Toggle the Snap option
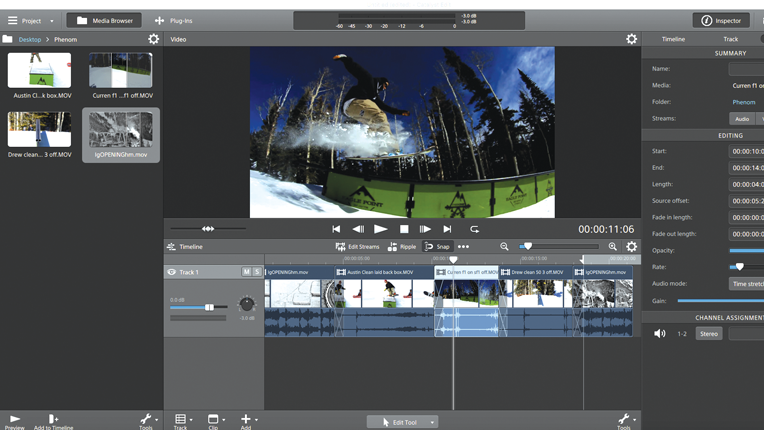The image size is (764, 430). (437, 247)
